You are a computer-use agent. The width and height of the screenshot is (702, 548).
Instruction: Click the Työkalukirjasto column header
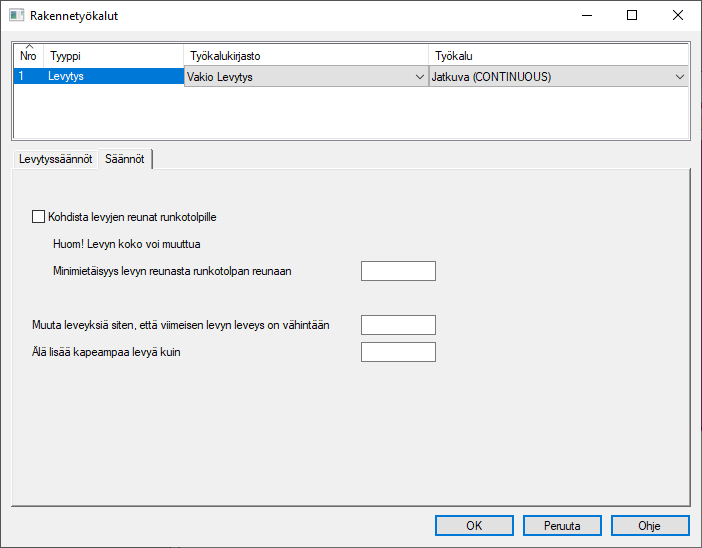coord(305,56)
